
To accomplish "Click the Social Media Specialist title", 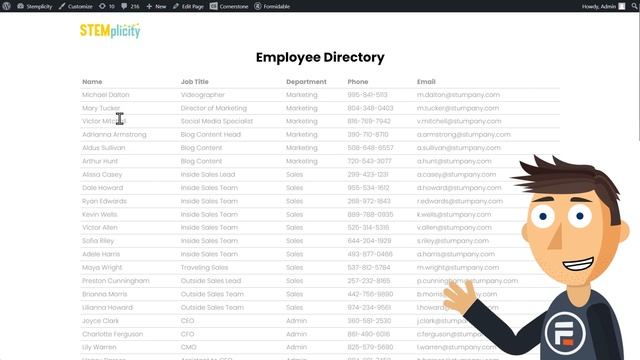I will 217,121.
